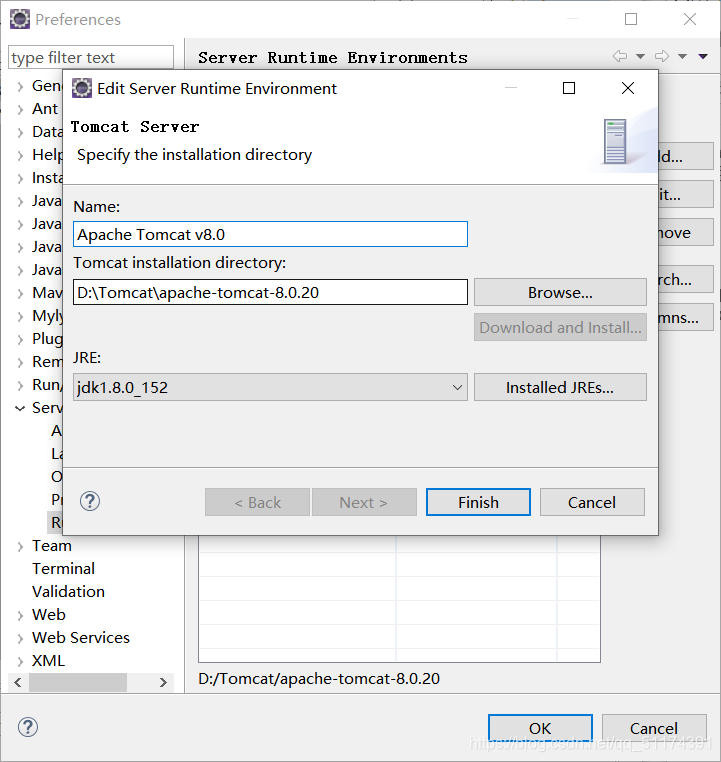Screen dimensions: 721x762
Task: Select Validation in the preferences tree
Action: pyautogui.click(x=68, y=591)
